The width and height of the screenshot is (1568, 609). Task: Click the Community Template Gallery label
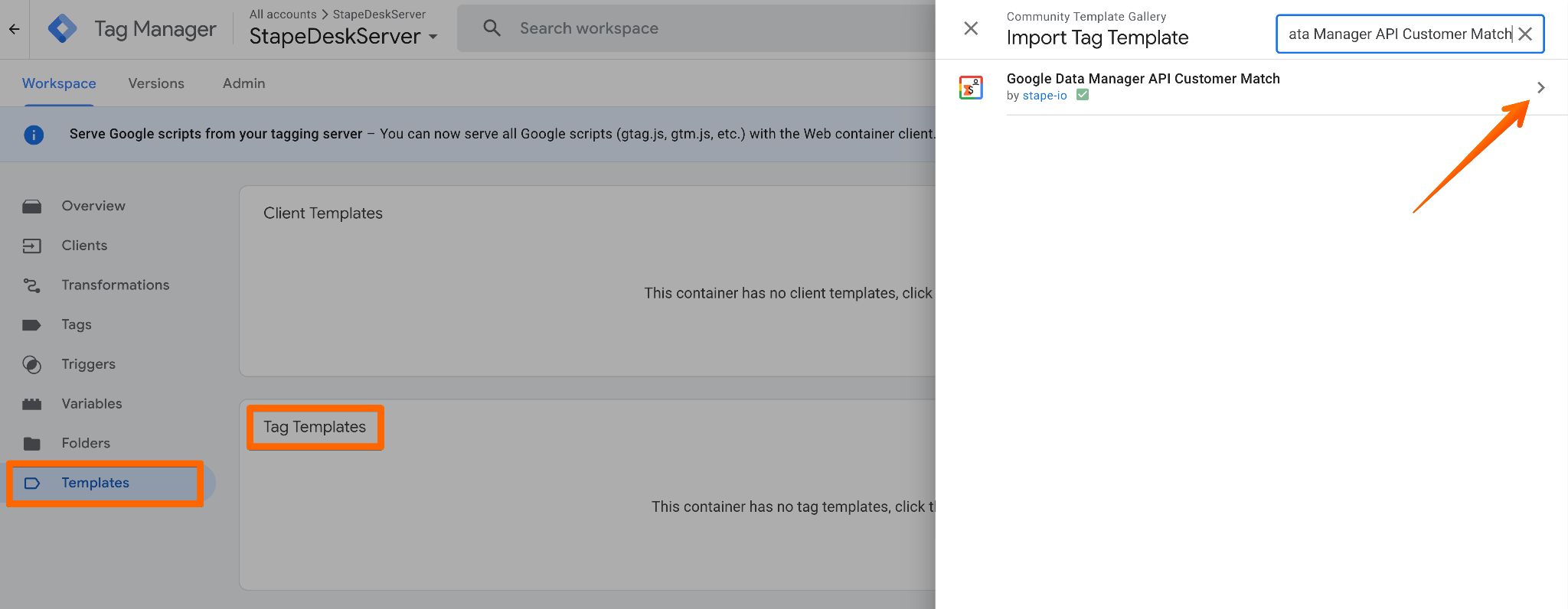coord(1086,17)
